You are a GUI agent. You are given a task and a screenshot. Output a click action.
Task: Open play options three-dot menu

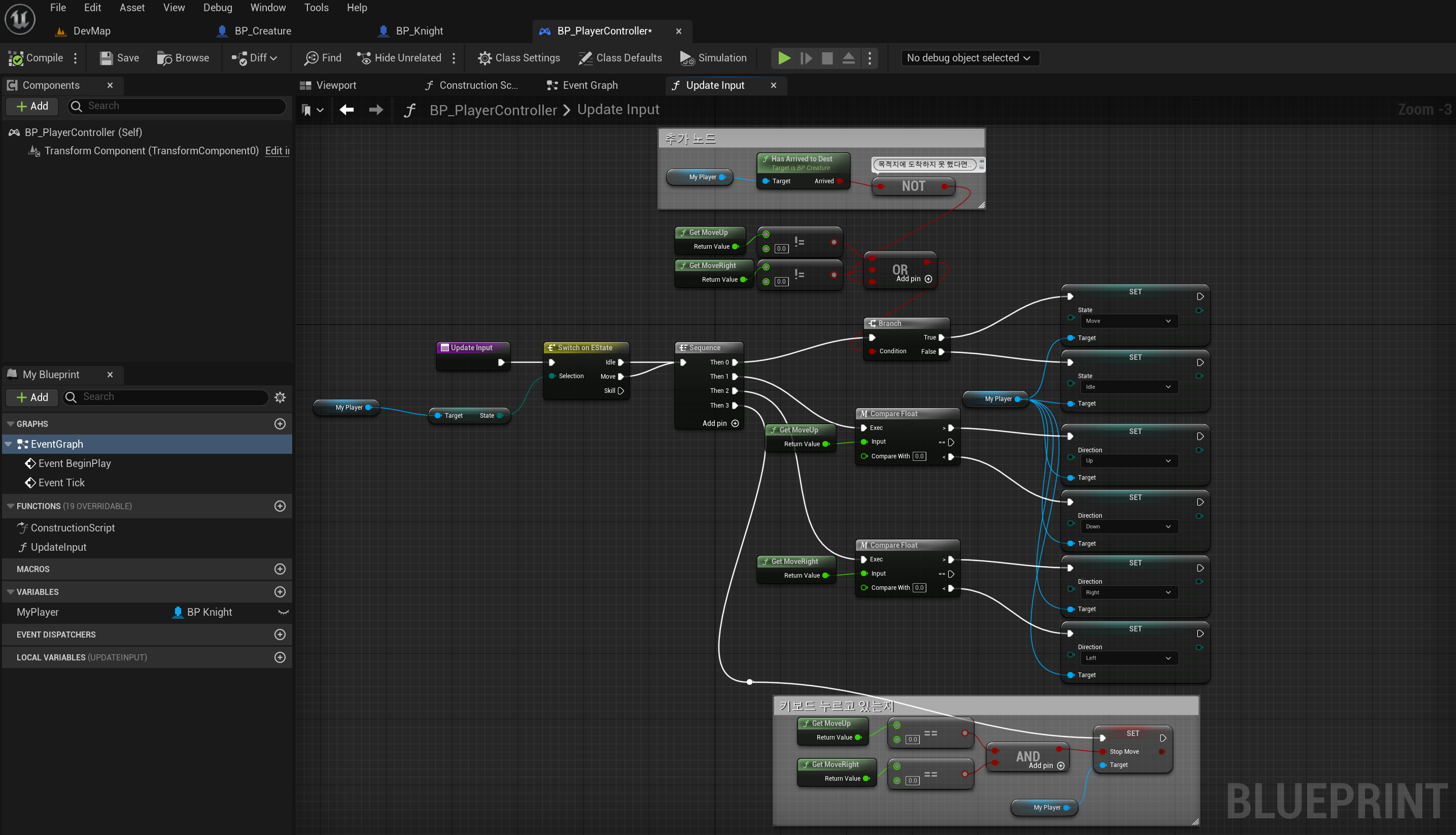(x=870, y=58)
